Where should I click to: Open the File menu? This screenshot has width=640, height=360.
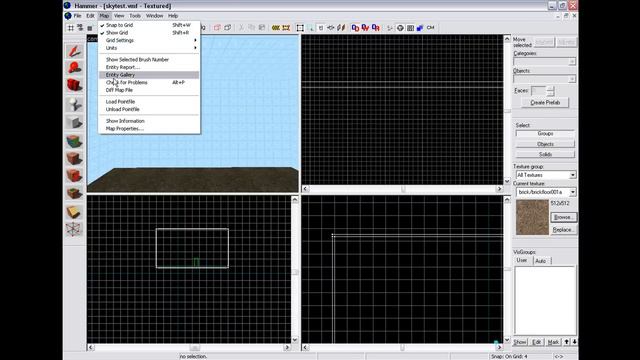pyautogui.click(x=77, y=16)
